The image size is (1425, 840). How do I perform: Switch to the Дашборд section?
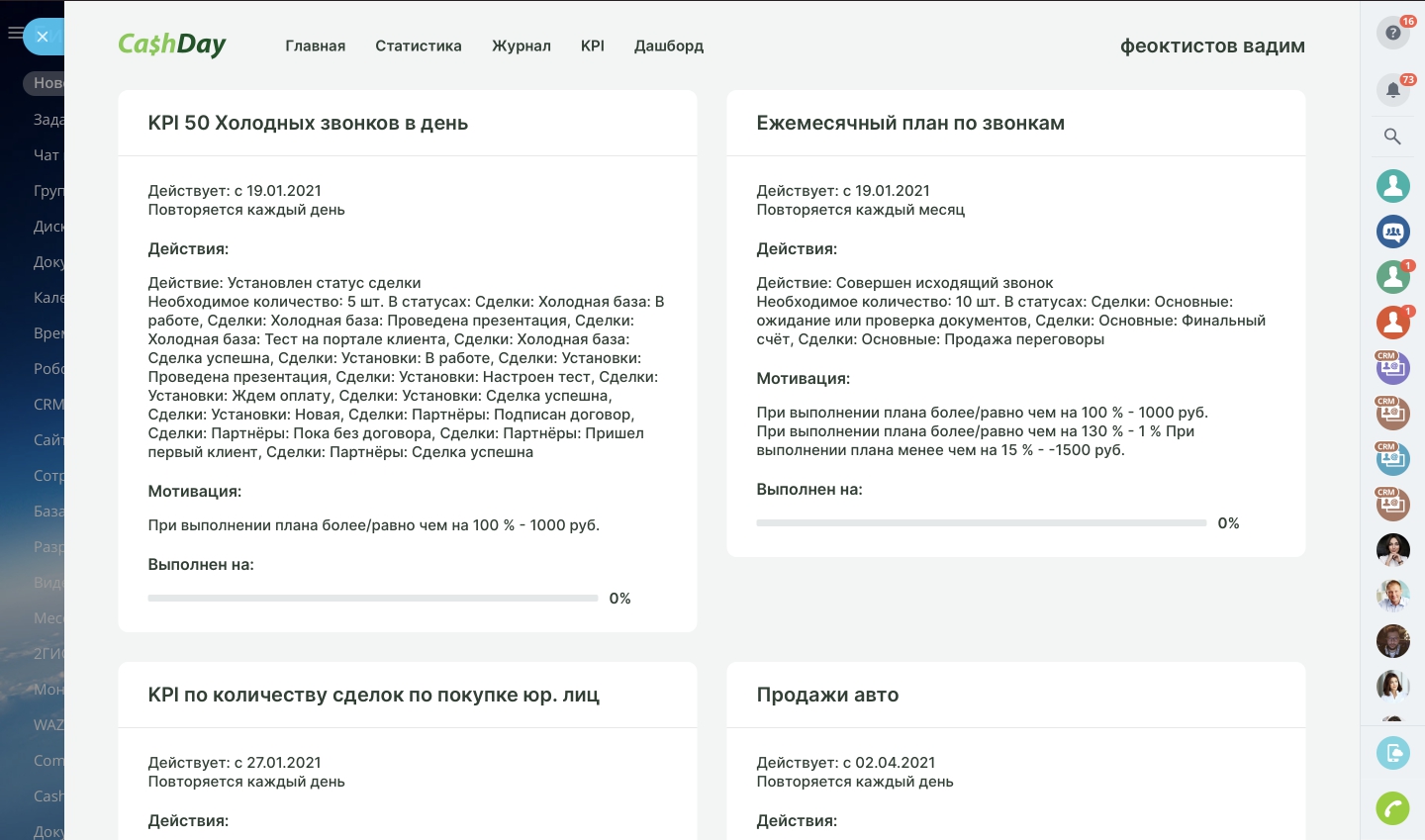668,46
